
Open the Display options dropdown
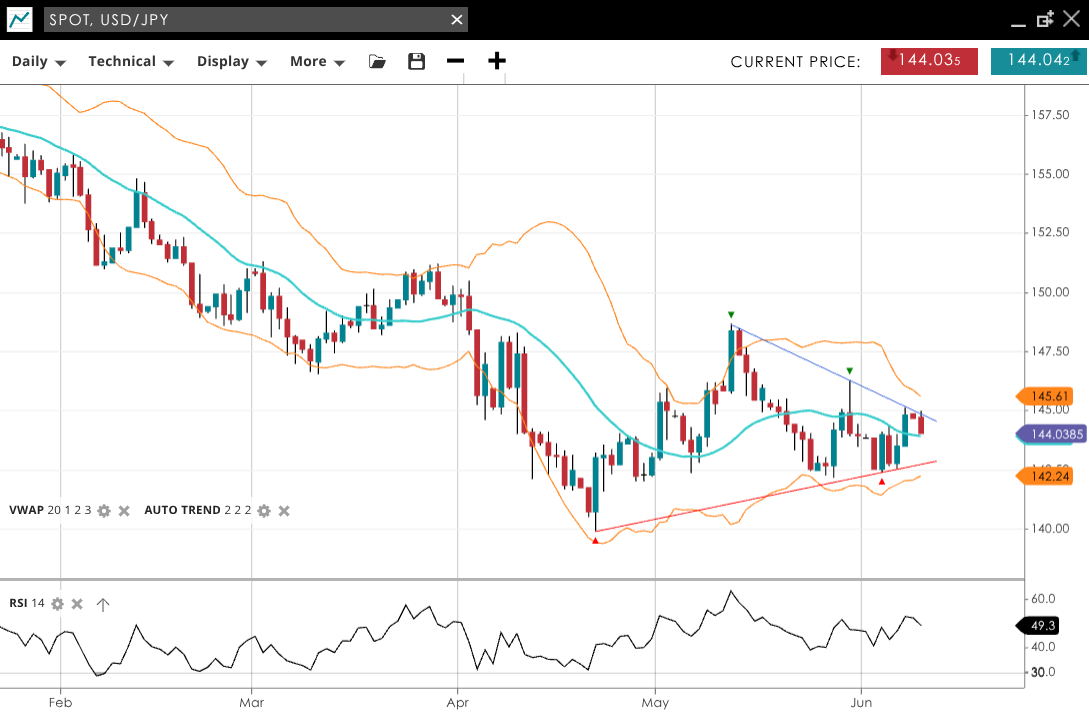click(232, 62)
